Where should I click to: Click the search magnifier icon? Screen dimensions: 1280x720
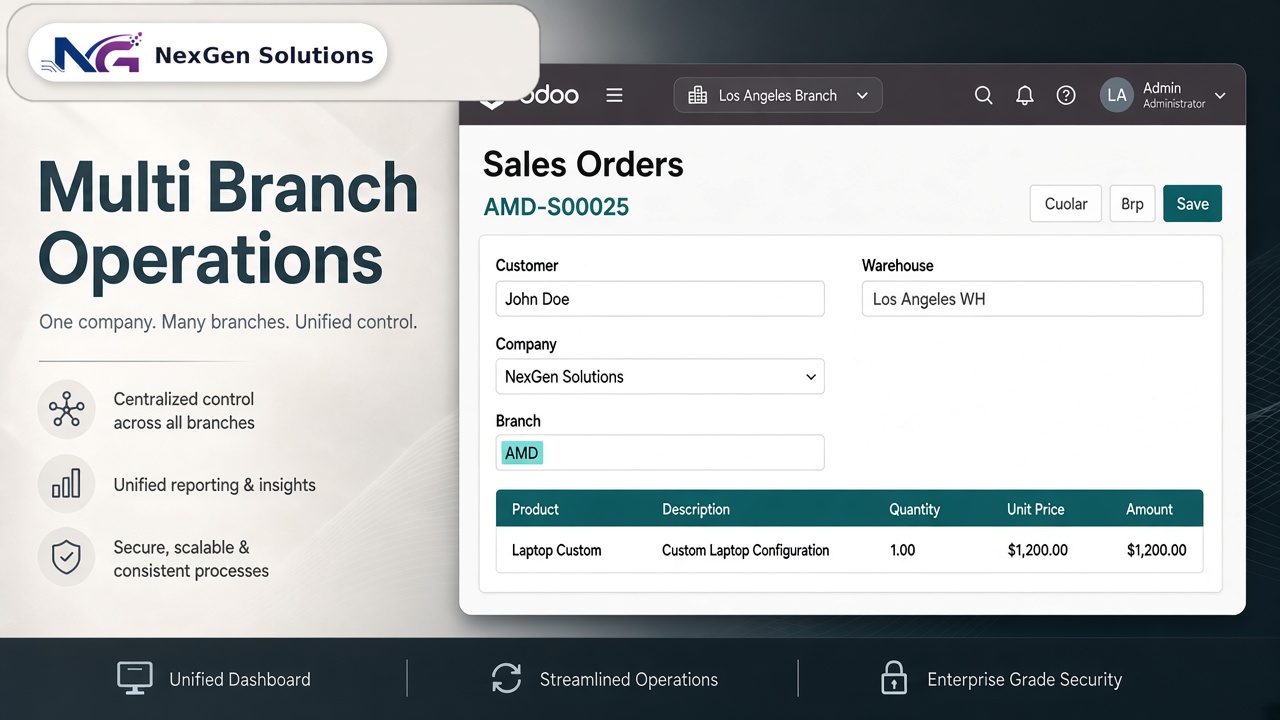[x=983, y=95]
